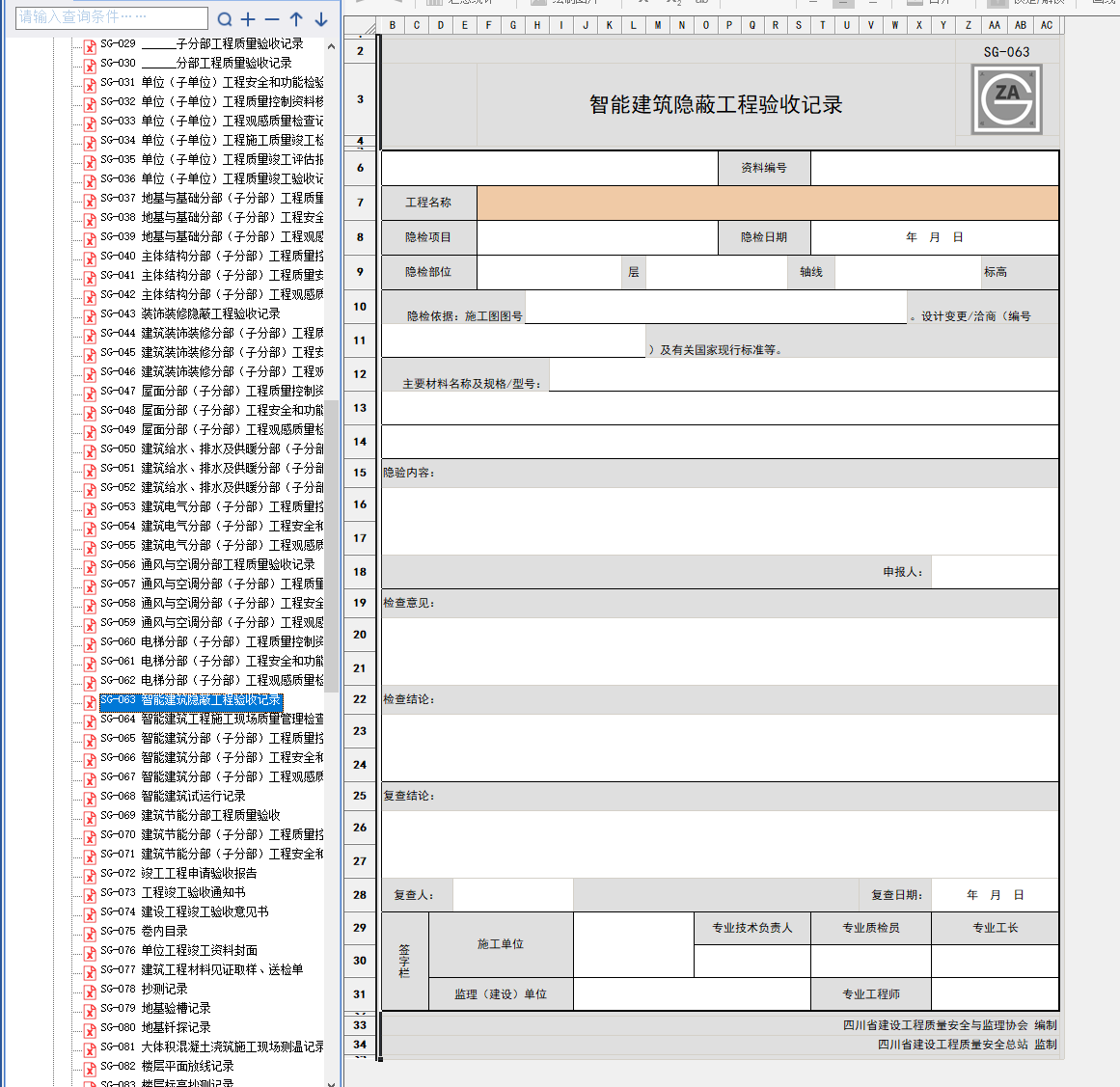Click the 复查人 value cell

coord(513,895)
